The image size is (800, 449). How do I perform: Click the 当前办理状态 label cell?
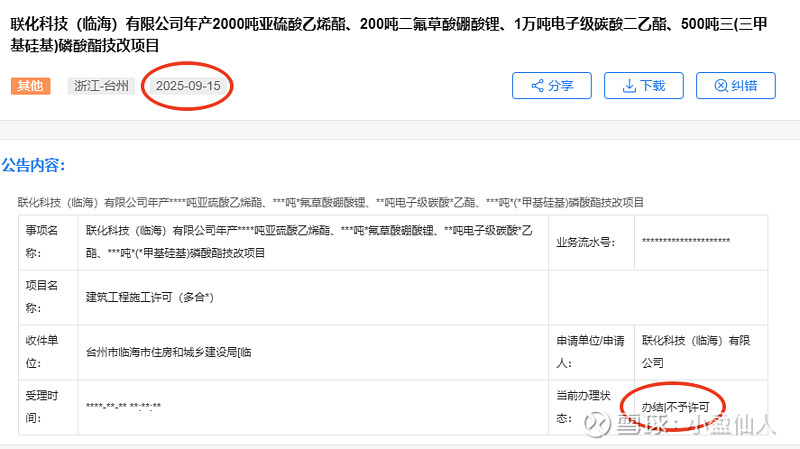tap(591, 407)
